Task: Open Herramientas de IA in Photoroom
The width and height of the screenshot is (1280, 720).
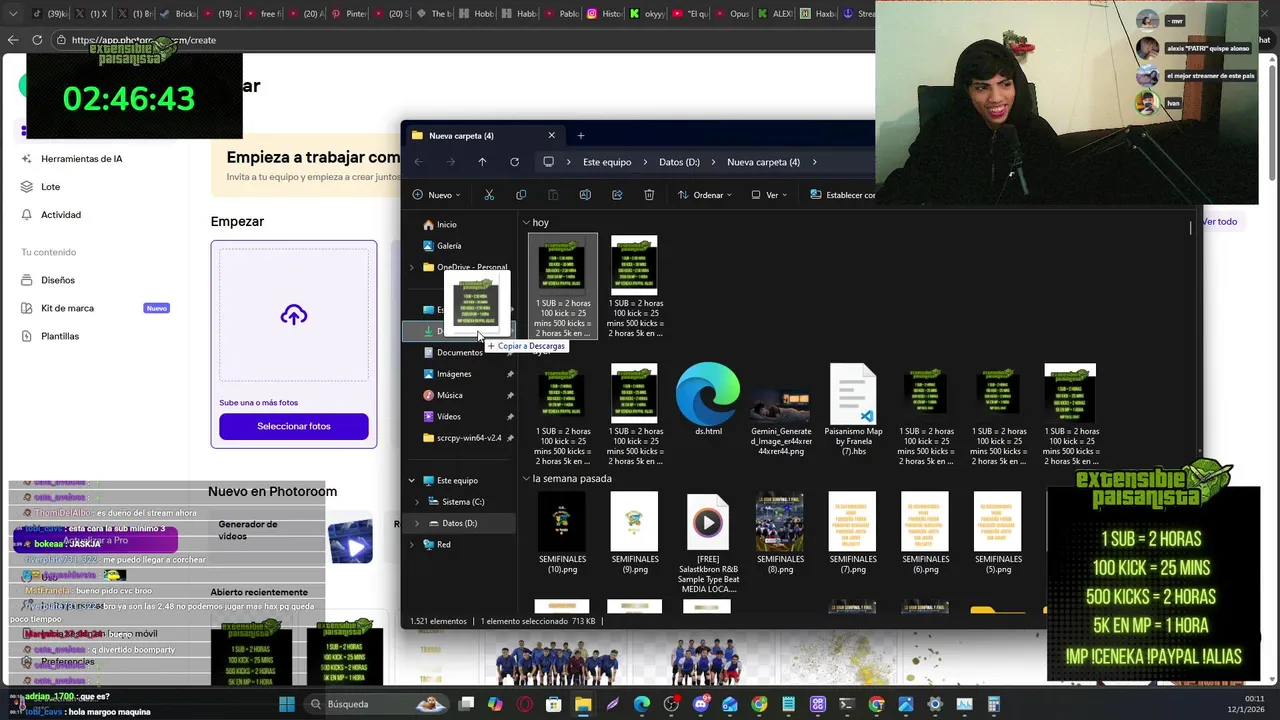Action: click(x=82, y=158)
